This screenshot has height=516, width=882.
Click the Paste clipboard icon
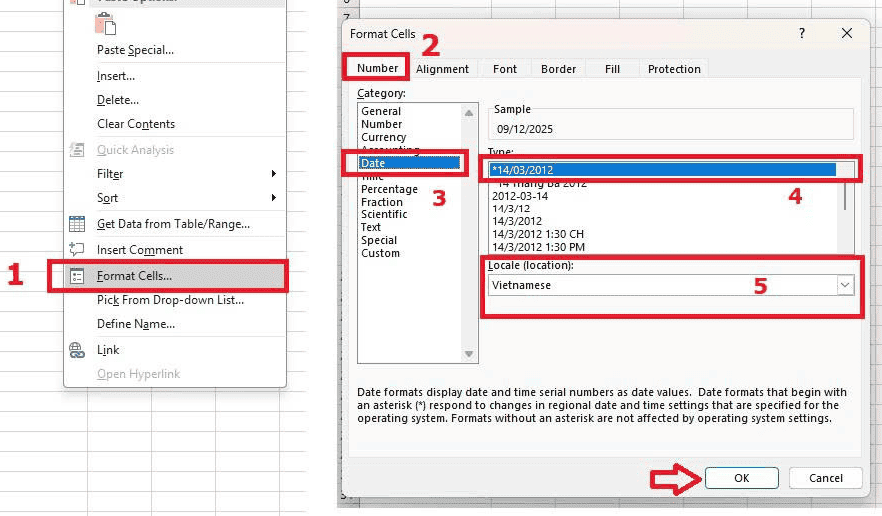[x=105, y=24]
